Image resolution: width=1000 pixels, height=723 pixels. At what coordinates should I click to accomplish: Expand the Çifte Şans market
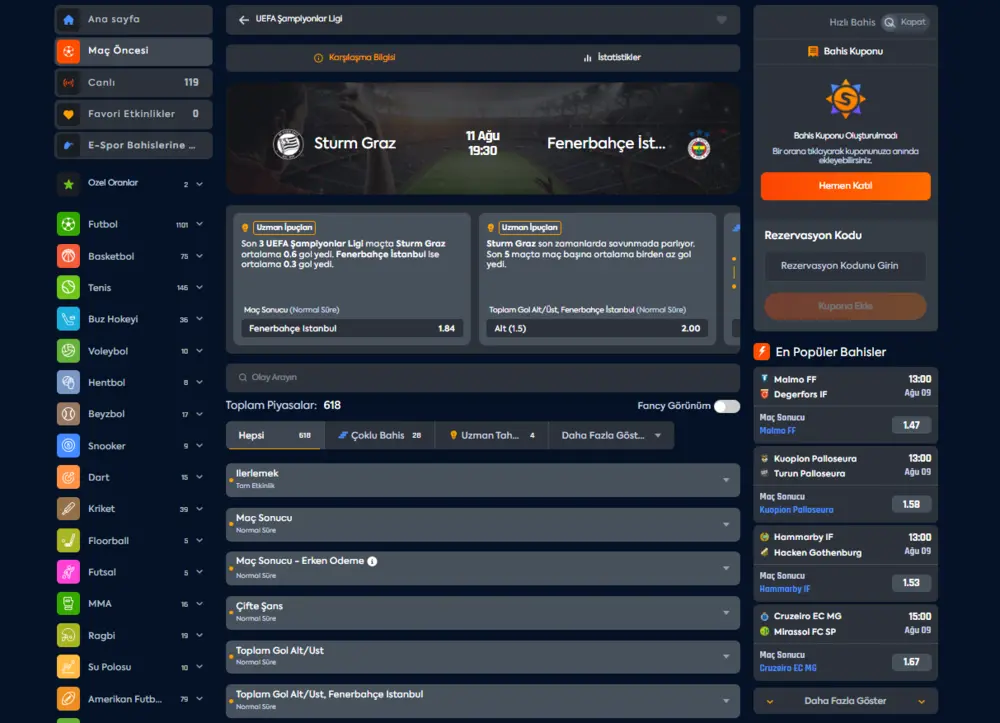click(x=483, y=612)
